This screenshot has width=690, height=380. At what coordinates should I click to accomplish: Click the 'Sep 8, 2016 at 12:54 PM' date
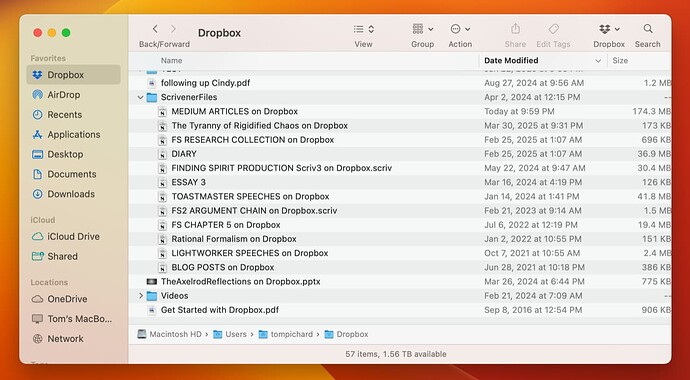[x=533, y=310]
